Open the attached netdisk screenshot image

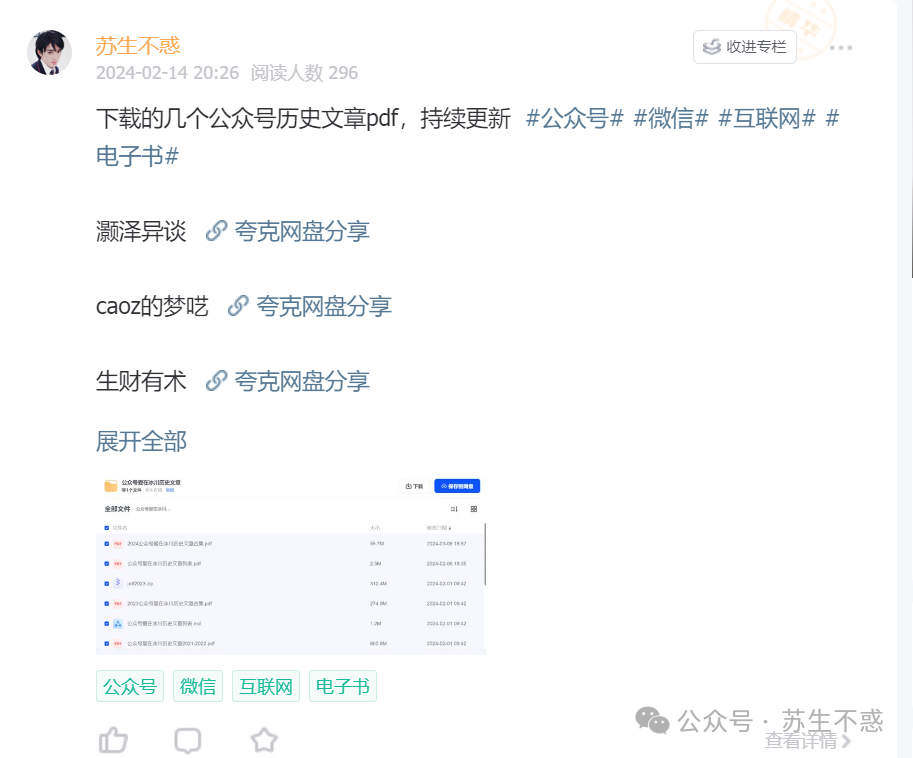click(x=291, y=565)
